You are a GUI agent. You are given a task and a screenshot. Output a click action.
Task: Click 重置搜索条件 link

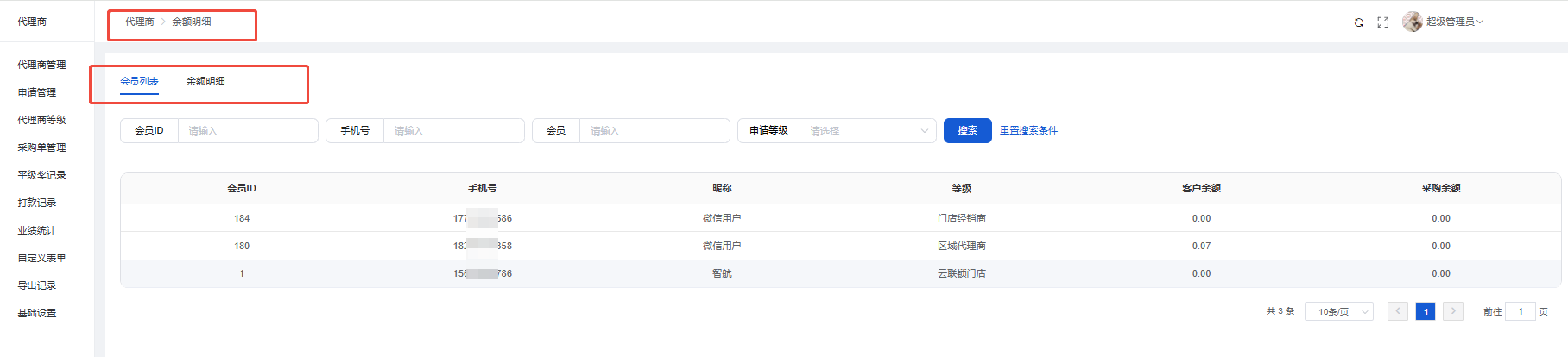pos(1028,130)
